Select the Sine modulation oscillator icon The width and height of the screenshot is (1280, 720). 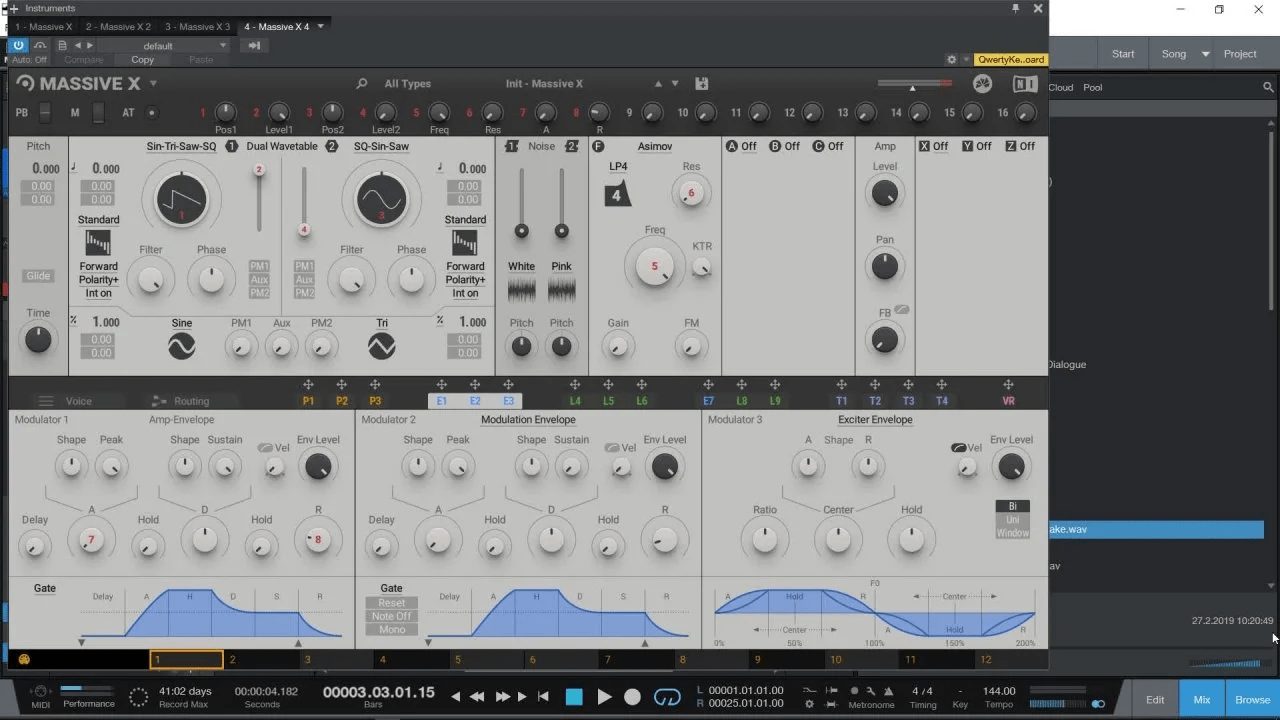[x=181, y=346]
